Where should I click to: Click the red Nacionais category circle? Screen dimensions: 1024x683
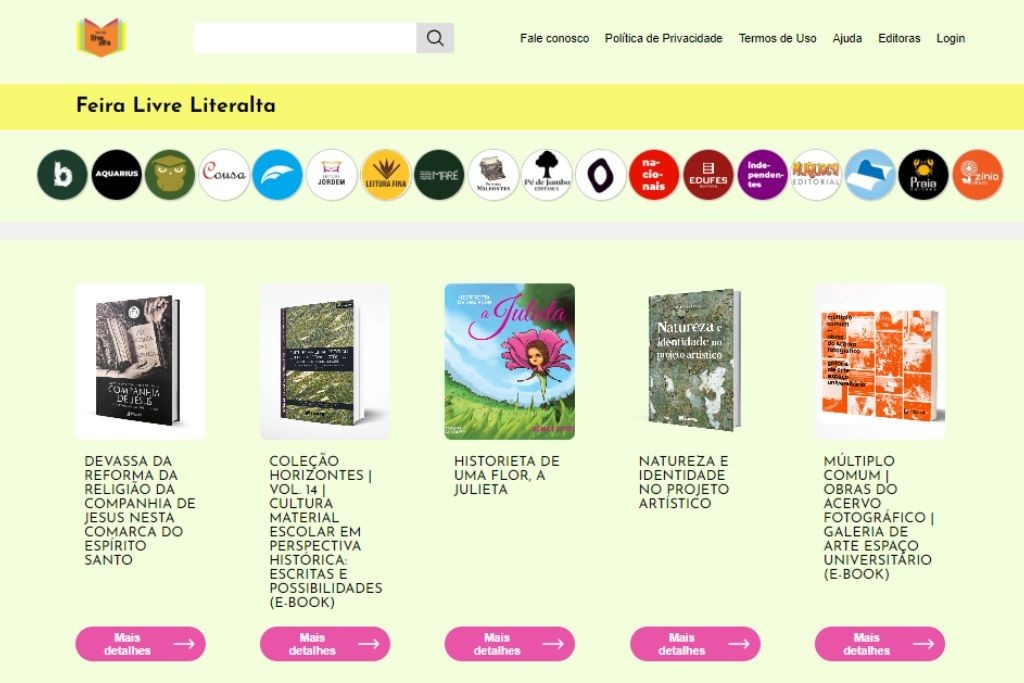point(654,174)
